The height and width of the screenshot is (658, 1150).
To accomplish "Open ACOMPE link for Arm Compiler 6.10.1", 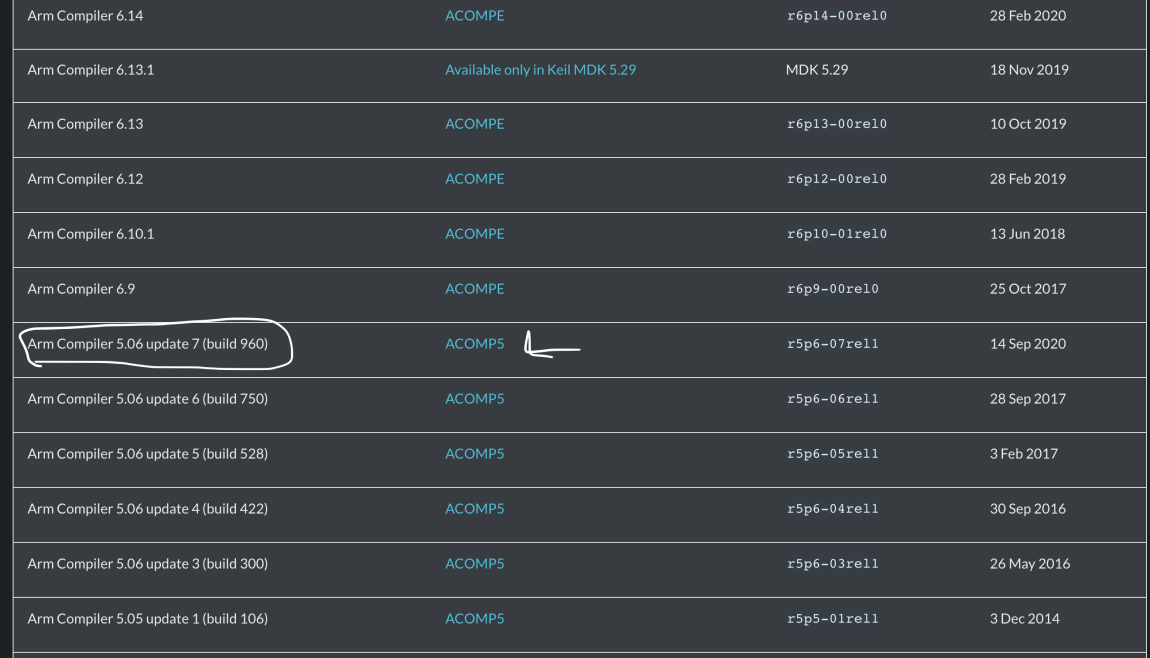I will click(474, 233).
